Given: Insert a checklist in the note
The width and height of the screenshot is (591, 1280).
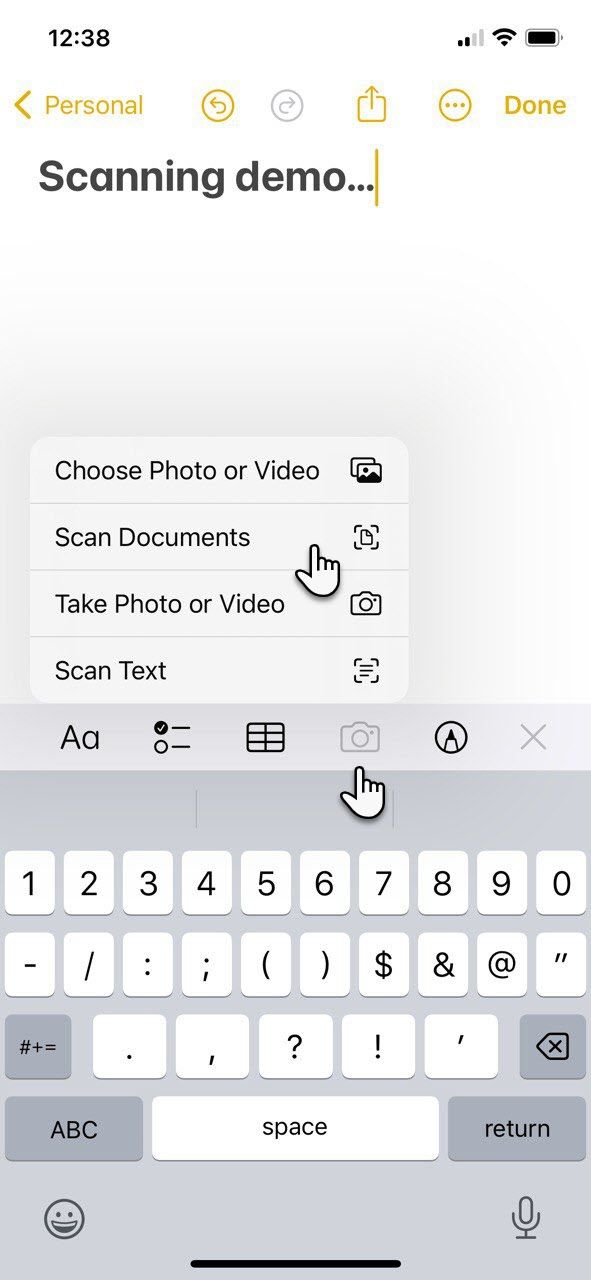Looking at the screenshot, I should pos(171,737).
